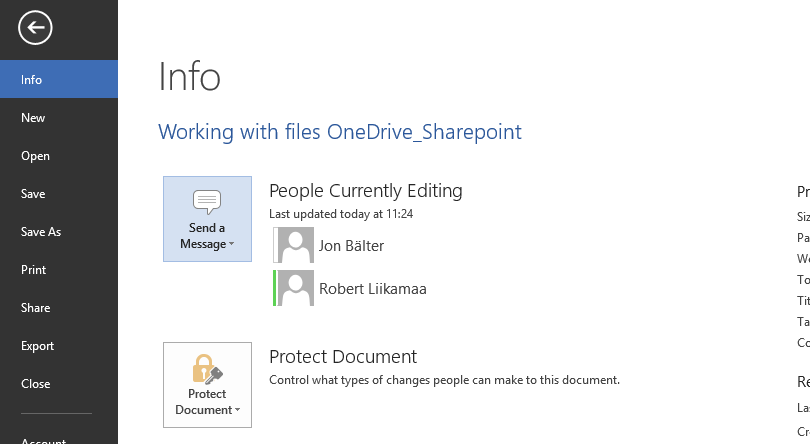Click Robert Liikamaa's avatar picture

coord(295,288)
